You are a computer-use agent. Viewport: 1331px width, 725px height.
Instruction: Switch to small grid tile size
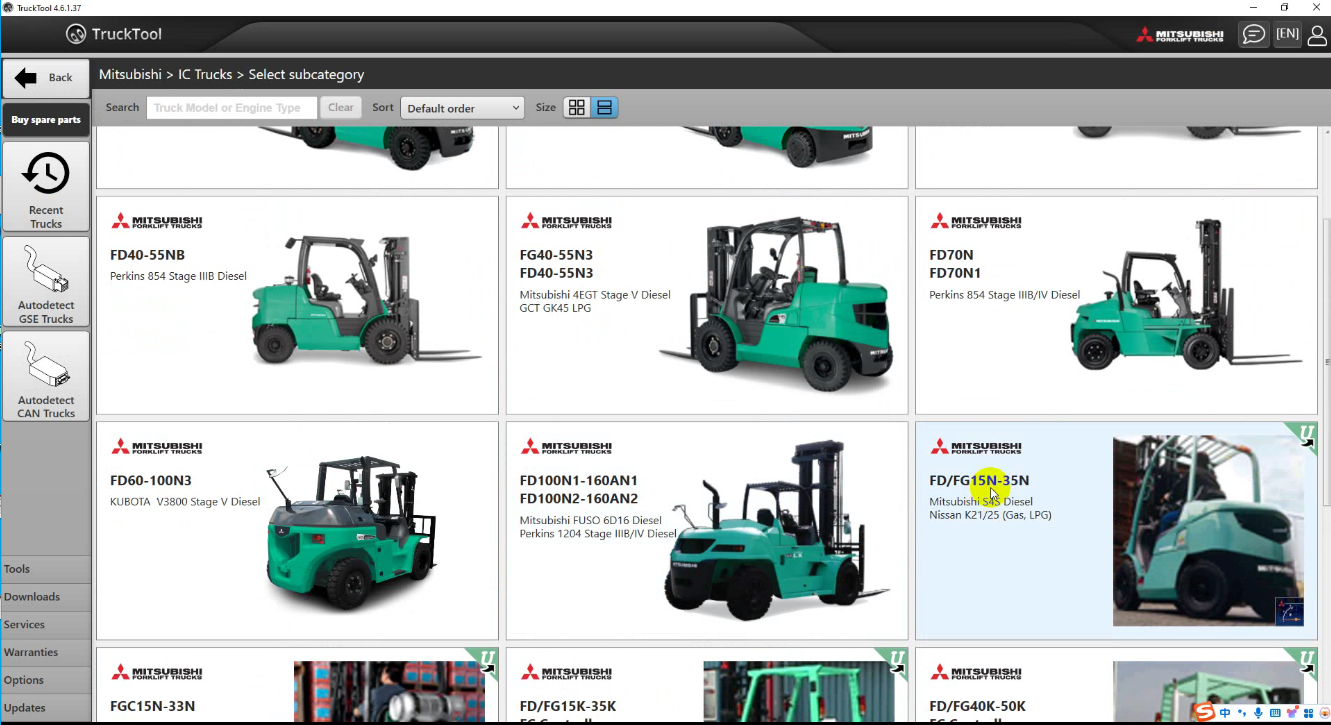pos(576,108)
